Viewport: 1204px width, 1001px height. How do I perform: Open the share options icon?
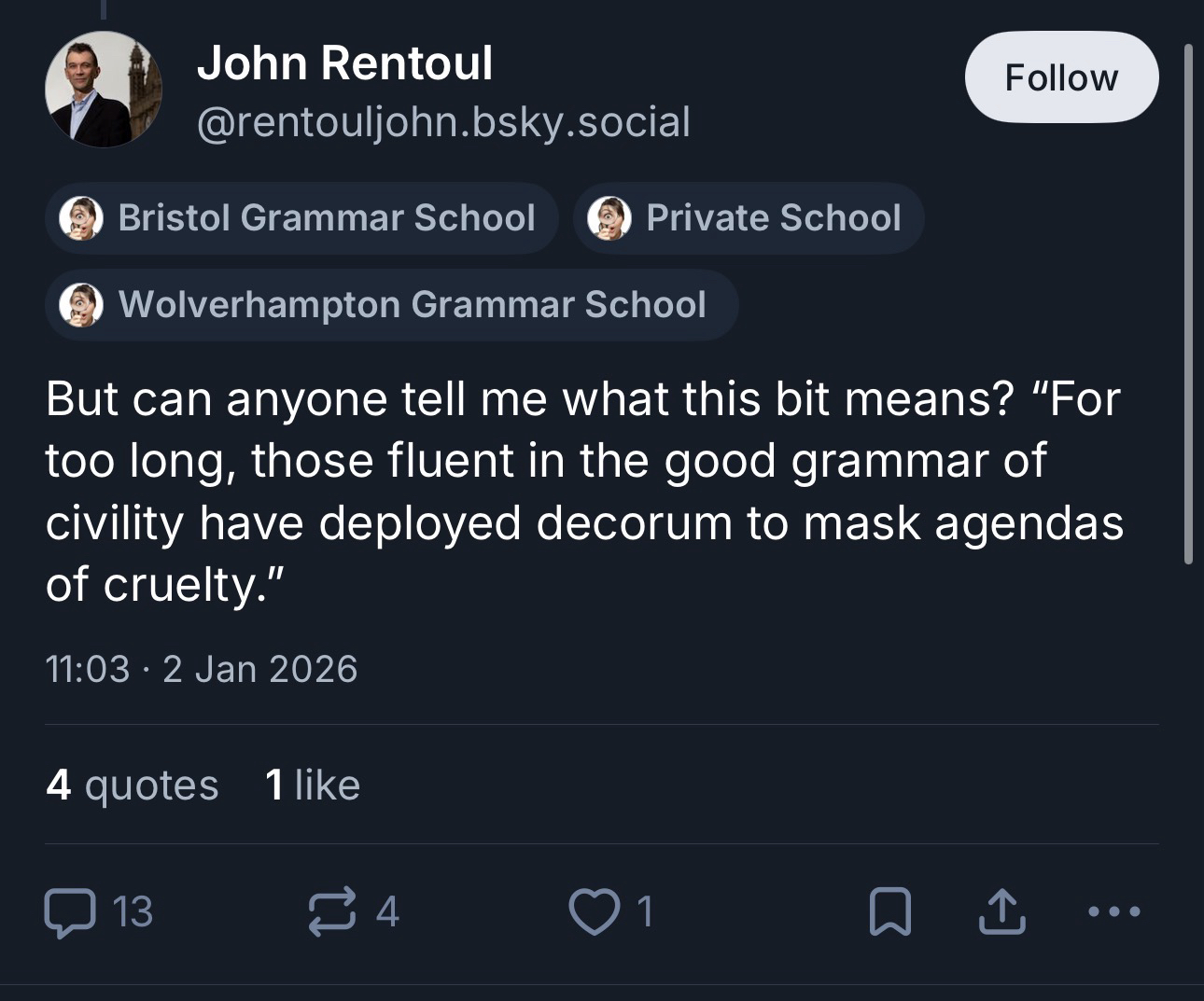pyautogui.click(x=1001, y=911)
